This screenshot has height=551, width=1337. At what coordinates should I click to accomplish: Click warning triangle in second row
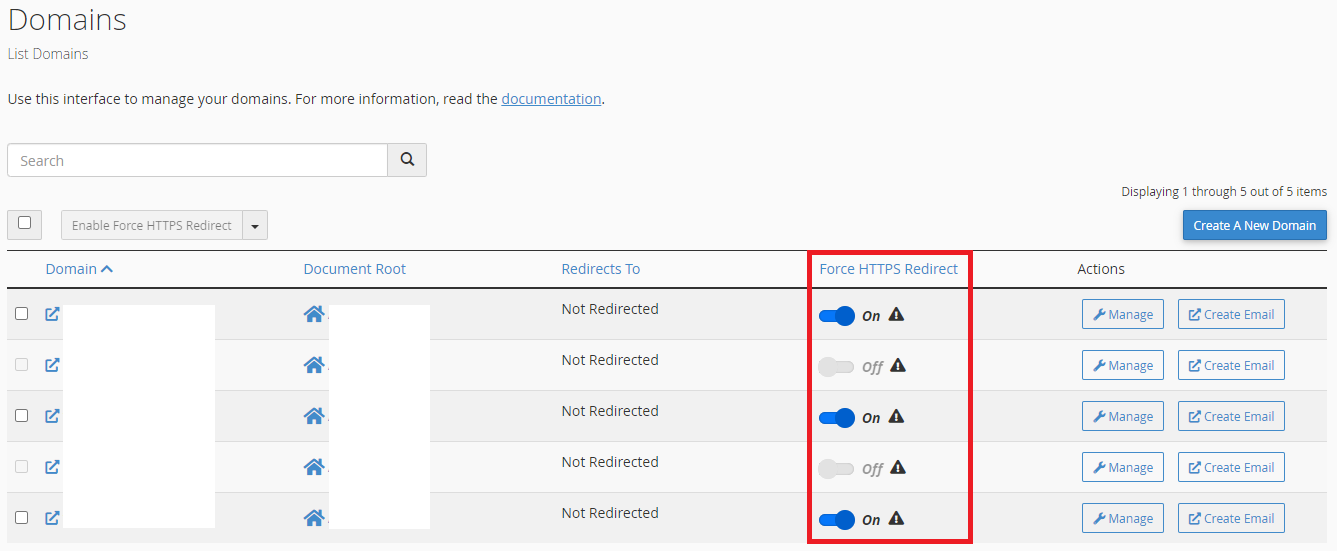(898, 365)
